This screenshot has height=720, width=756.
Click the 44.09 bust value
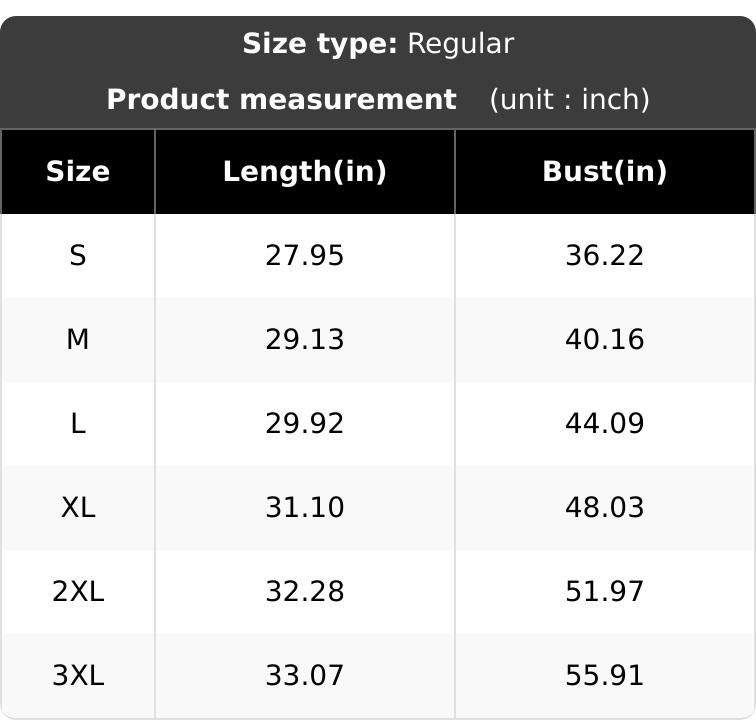pos(605,423)
